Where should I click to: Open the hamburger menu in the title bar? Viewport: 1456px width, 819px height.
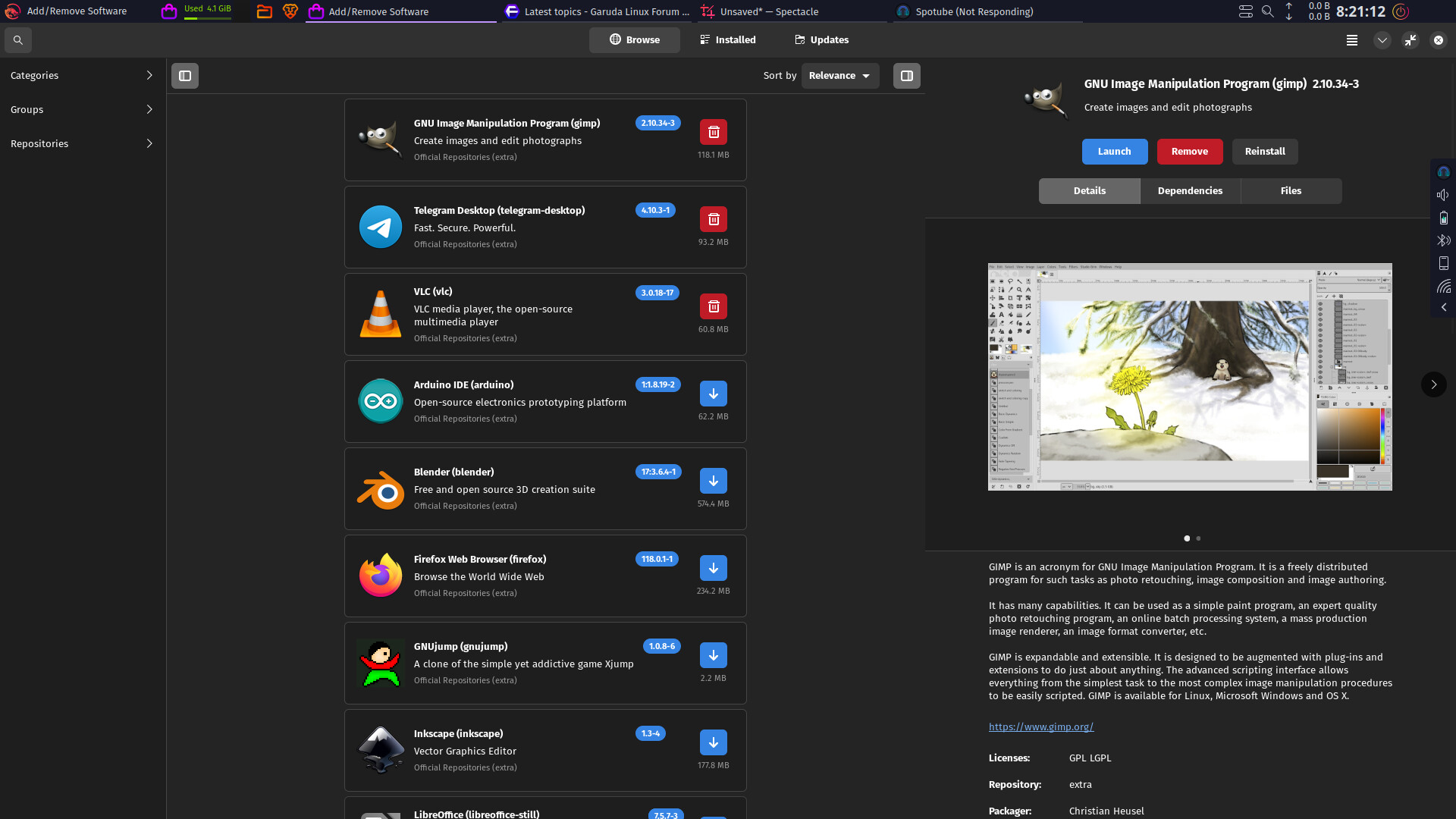(x=1351, y=40)
